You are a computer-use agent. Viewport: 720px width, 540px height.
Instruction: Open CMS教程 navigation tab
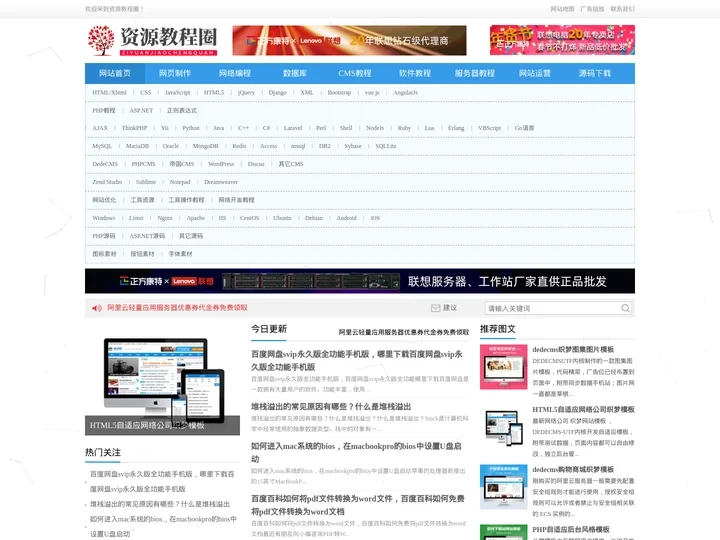pos(354,73)
